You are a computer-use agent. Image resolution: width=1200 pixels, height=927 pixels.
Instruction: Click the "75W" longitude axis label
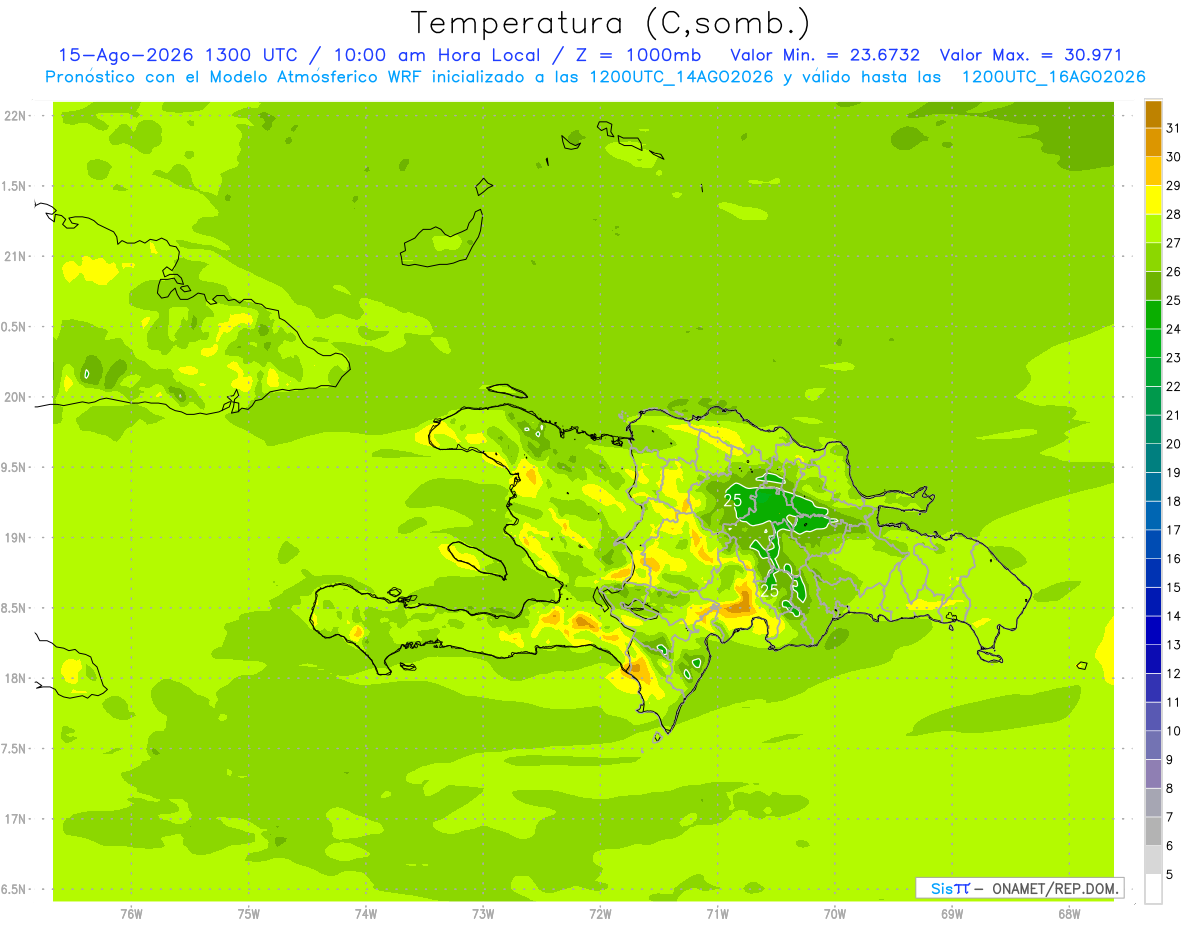point(249,914)
